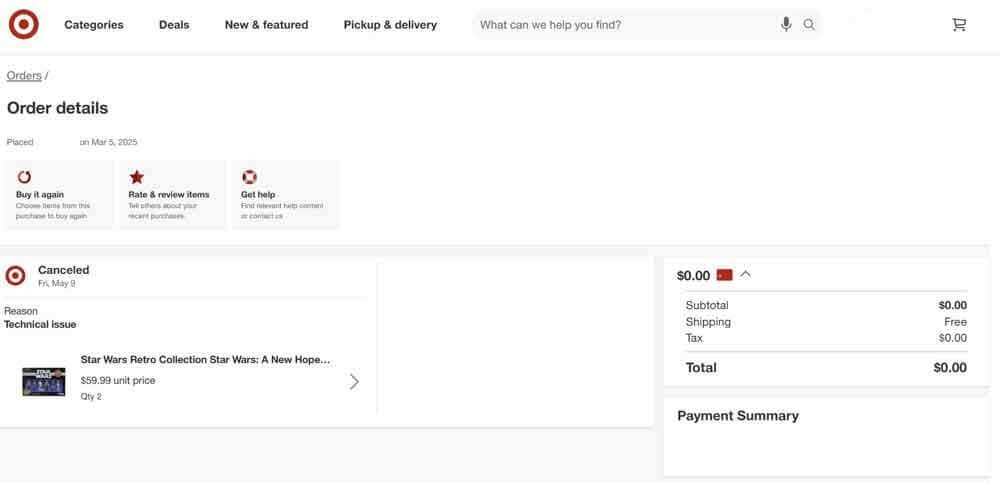Open the Star Wars Retro Collection product title
Screen dimensions: 1000x483
pos(205,360)
